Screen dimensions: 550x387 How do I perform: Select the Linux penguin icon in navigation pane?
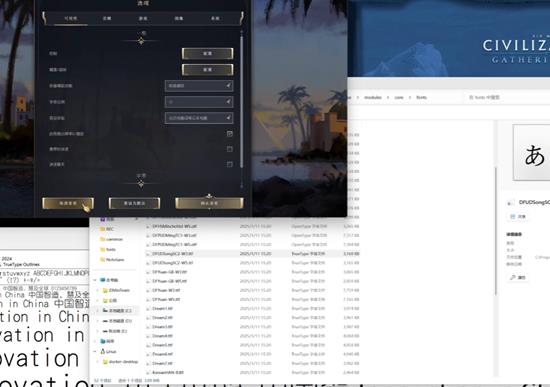[x=103, y=351]
